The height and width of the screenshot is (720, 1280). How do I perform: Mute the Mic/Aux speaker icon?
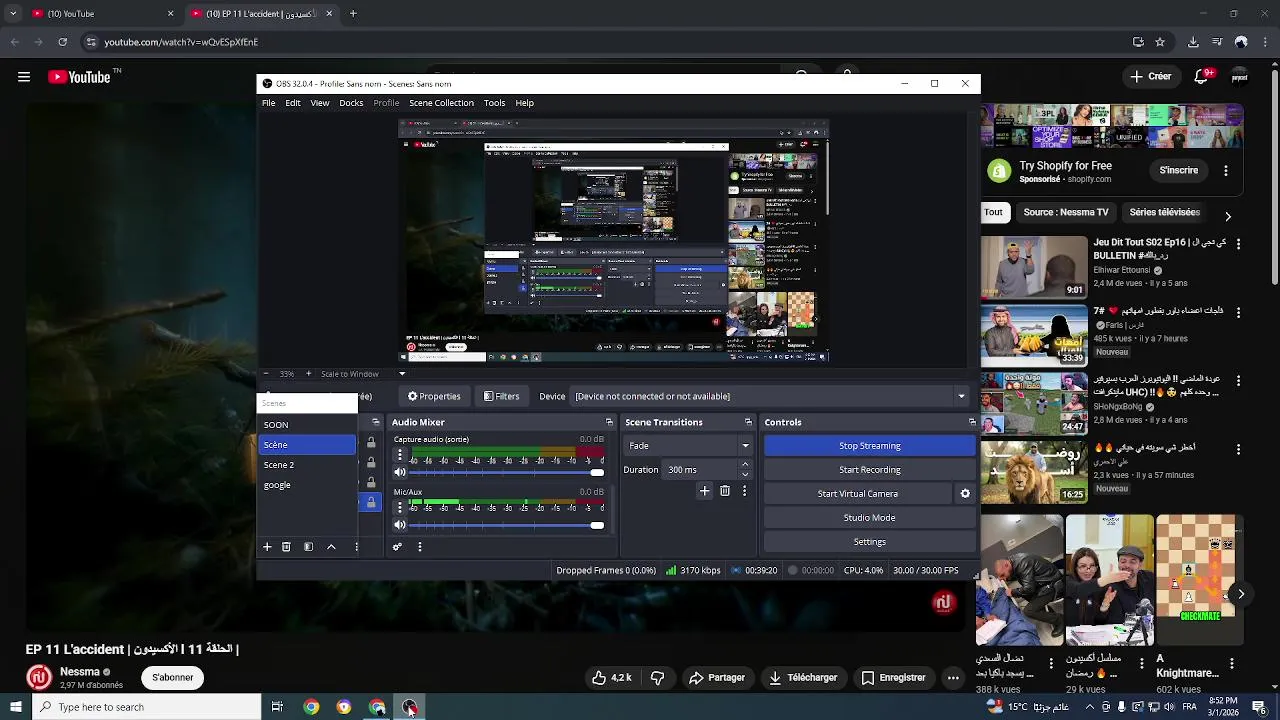coord(400,525)
